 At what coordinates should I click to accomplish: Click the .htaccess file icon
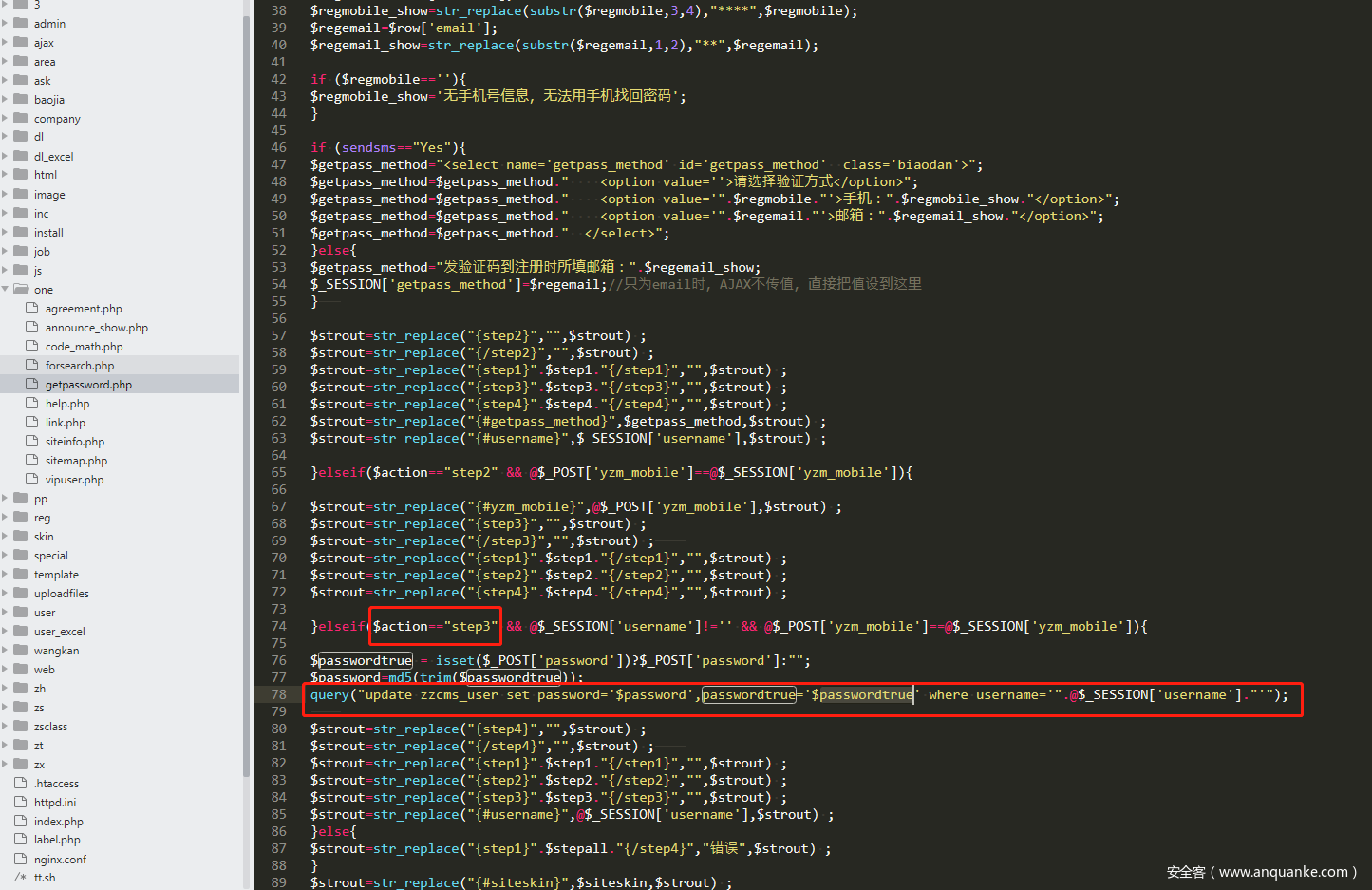point(21,784)
